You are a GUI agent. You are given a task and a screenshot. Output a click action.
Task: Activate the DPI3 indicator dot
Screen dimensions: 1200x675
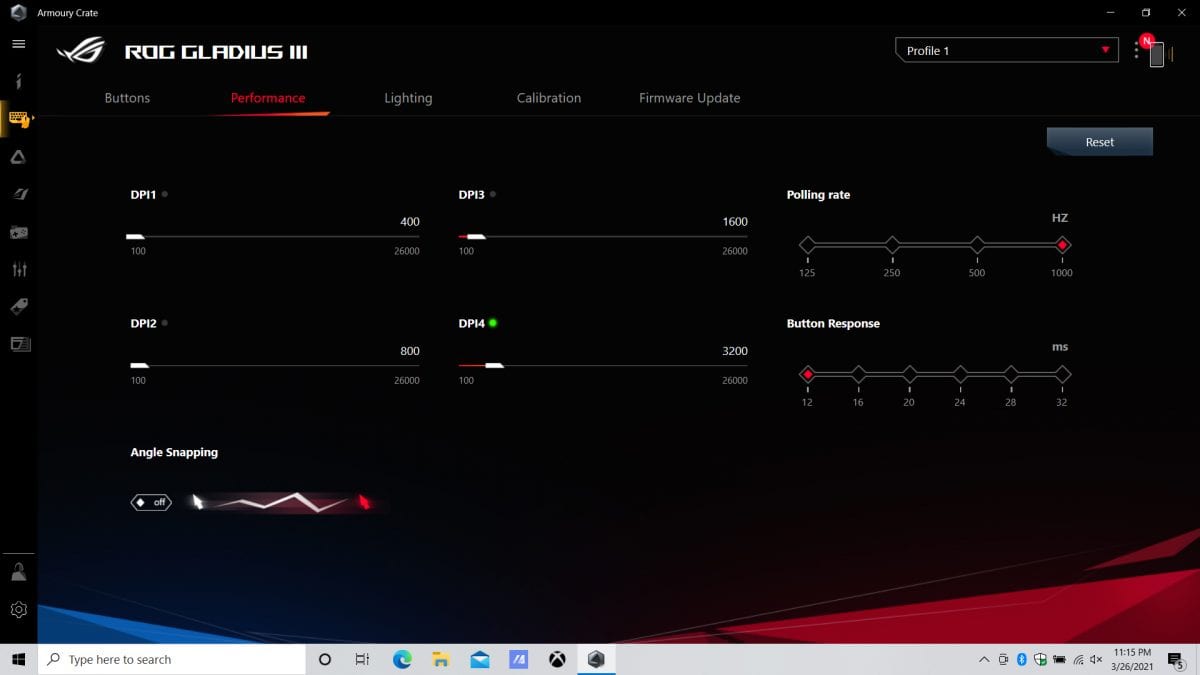coord(493,195)
